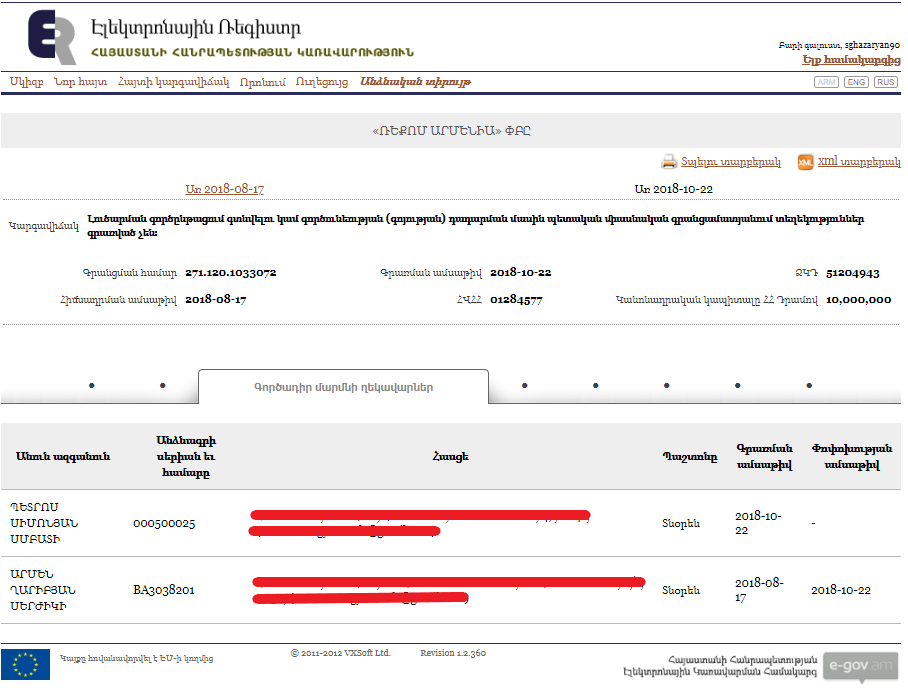Click the Electronic Register ER logo
Screen dimensions: 908x688
click(52, 36)
